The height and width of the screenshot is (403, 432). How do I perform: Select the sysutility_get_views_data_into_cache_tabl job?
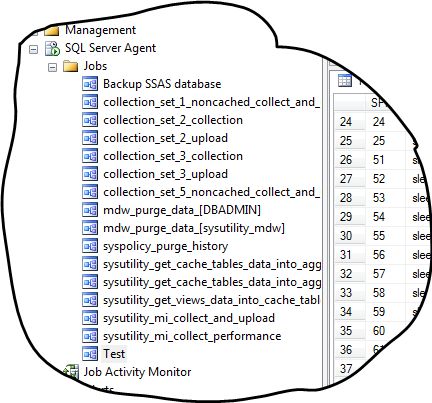[x=211, y=300]
